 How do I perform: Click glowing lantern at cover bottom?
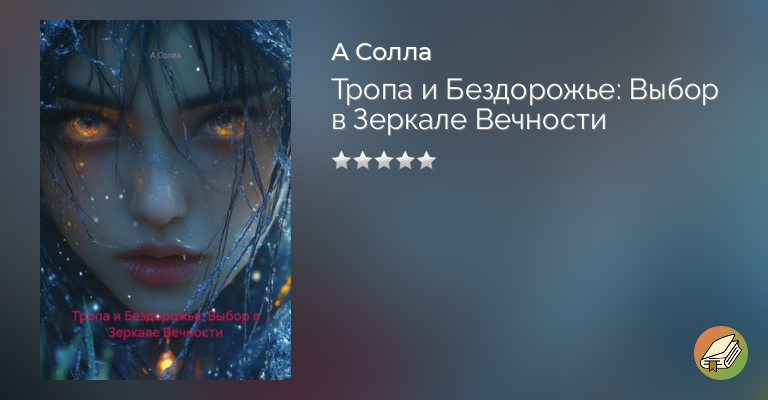(166, 361)
